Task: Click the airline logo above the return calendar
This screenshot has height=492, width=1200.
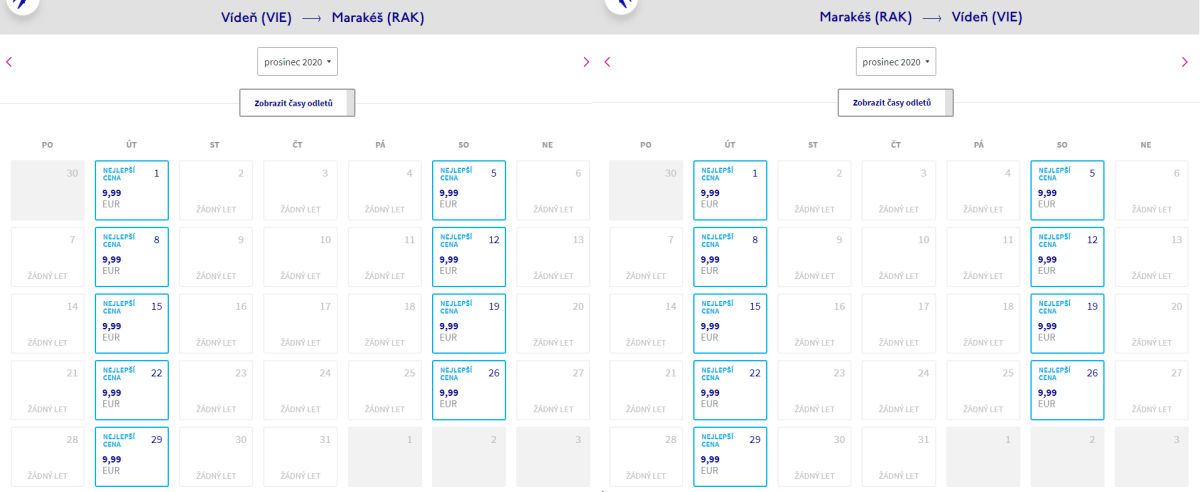Action: click(620, 5)
